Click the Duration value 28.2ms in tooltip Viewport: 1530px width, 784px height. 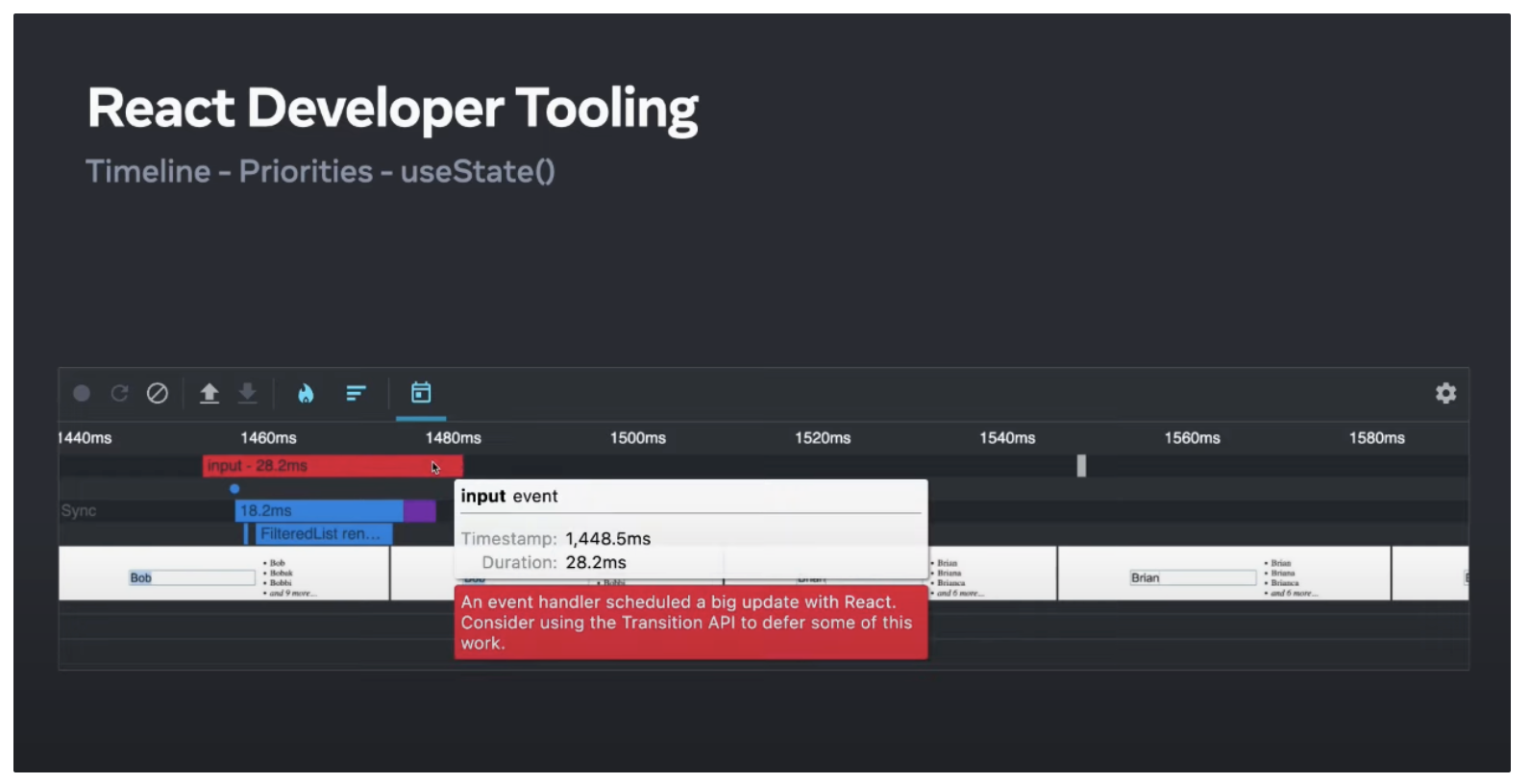click(x=596, y=562)
